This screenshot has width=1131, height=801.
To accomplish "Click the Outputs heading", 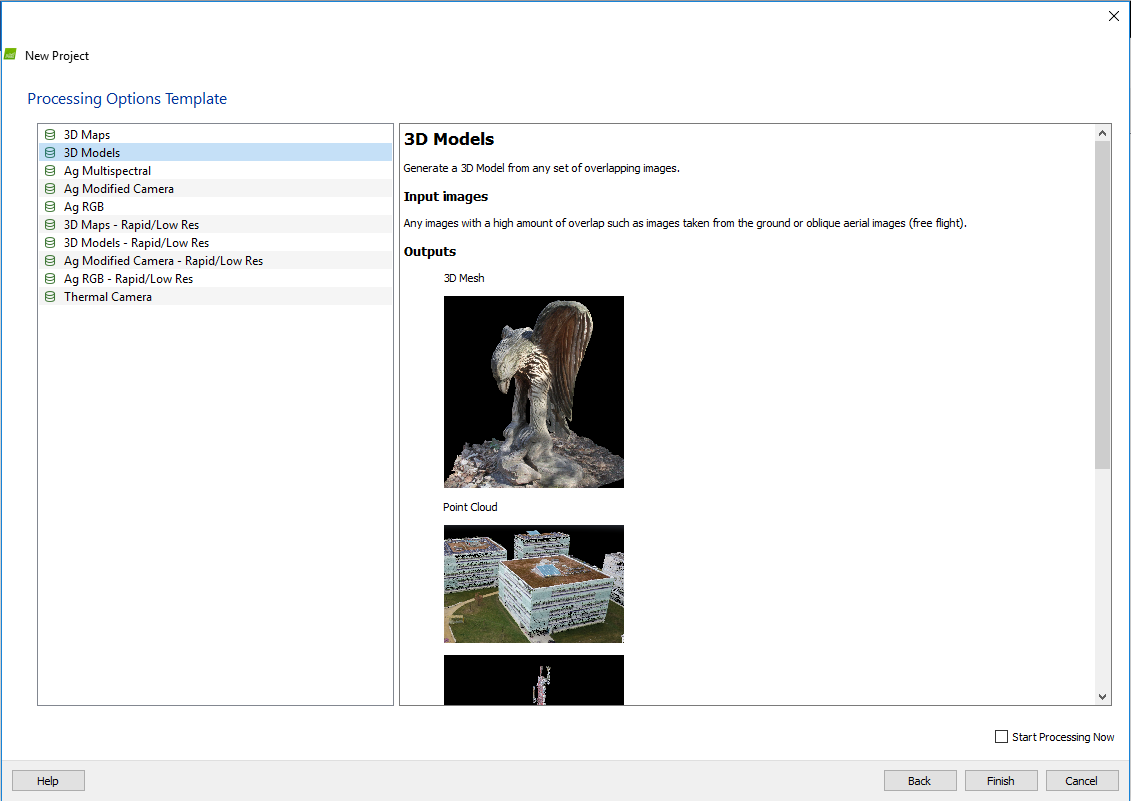I will pos(430,252).
